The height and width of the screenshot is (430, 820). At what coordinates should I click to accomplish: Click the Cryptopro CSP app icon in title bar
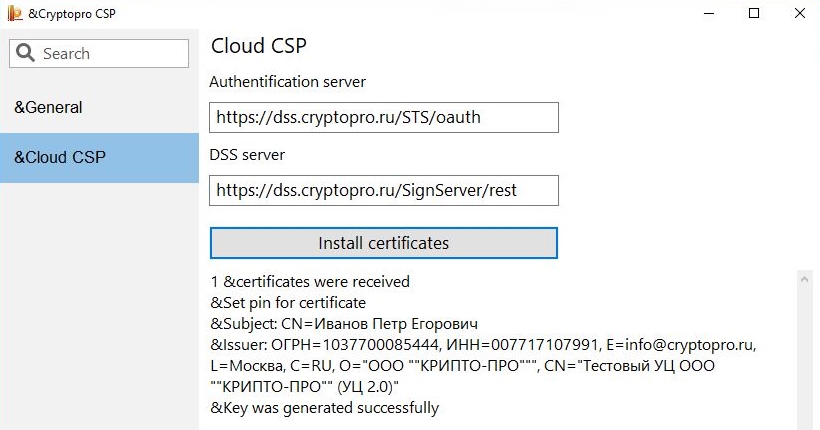coord(15,13)
